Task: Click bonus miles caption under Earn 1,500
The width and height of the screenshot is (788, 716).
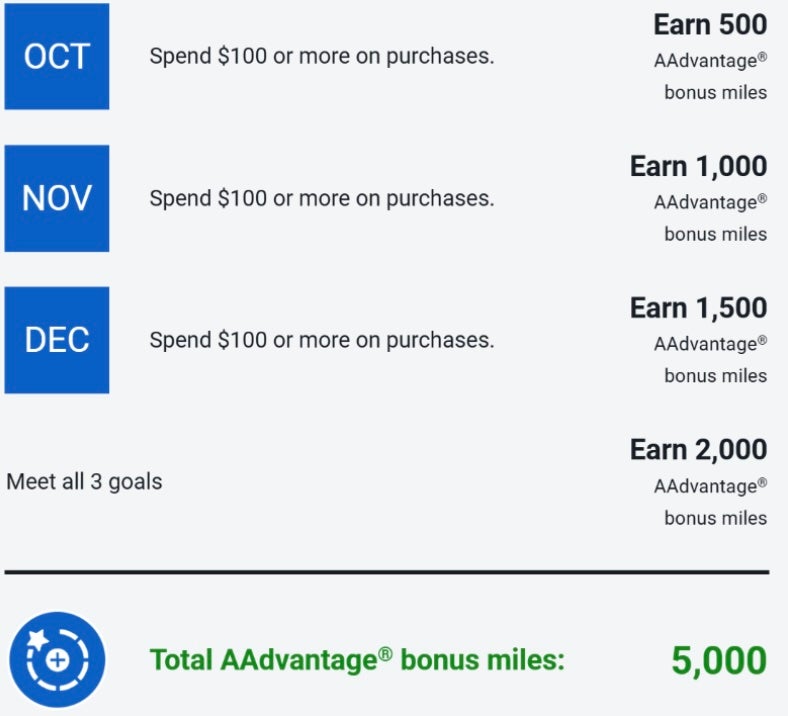Action: point(715,376)
